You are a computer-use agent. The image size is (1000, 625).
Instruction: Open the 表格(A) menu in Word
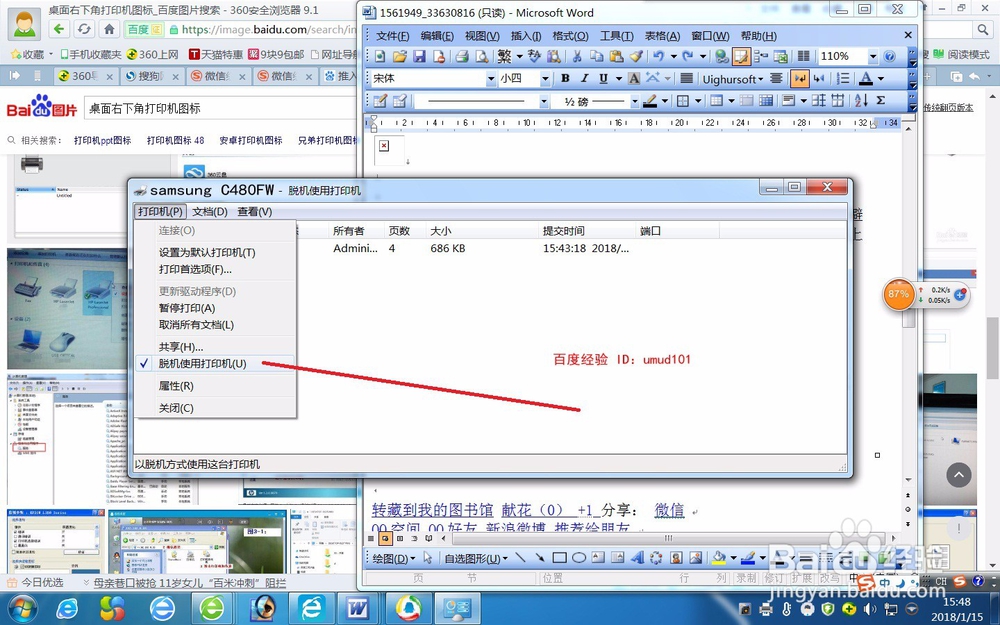tap(662, 36)
